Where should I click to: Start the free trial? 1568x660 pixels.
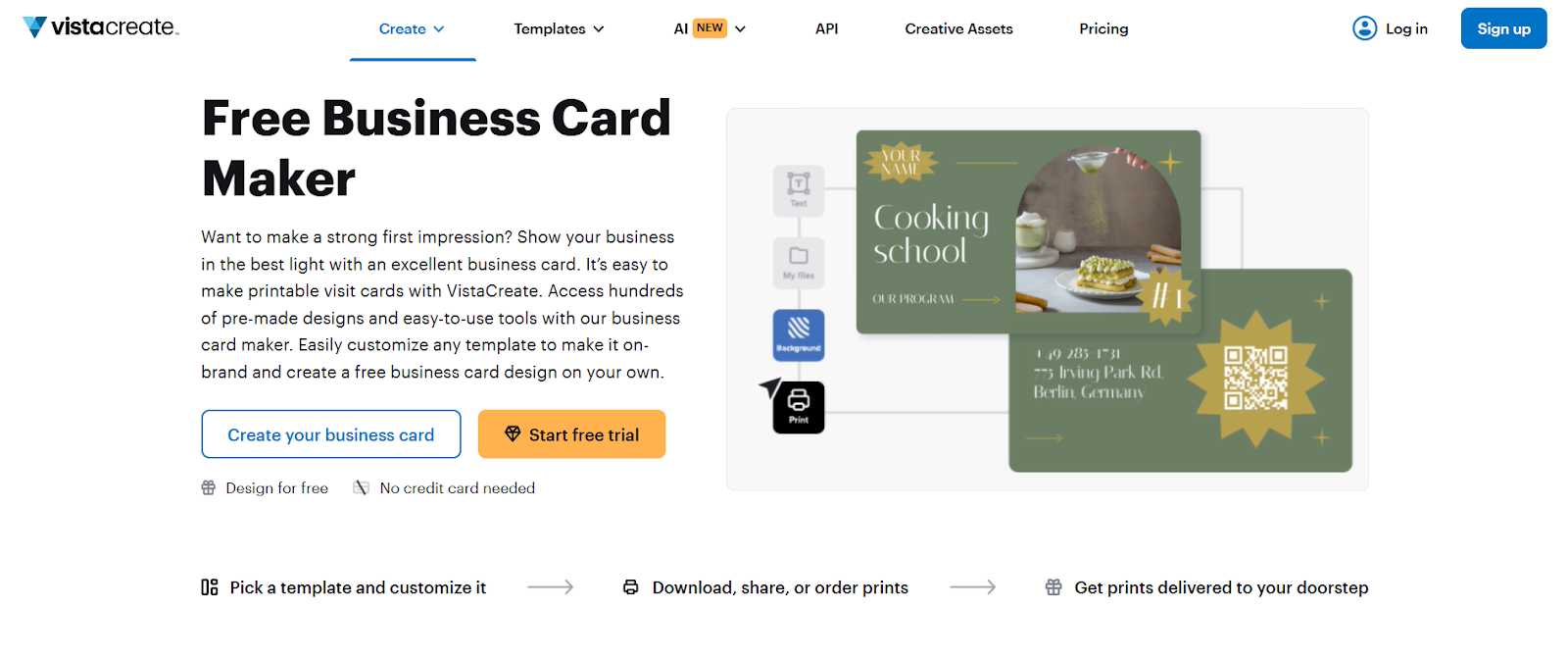tap(572, 434)
